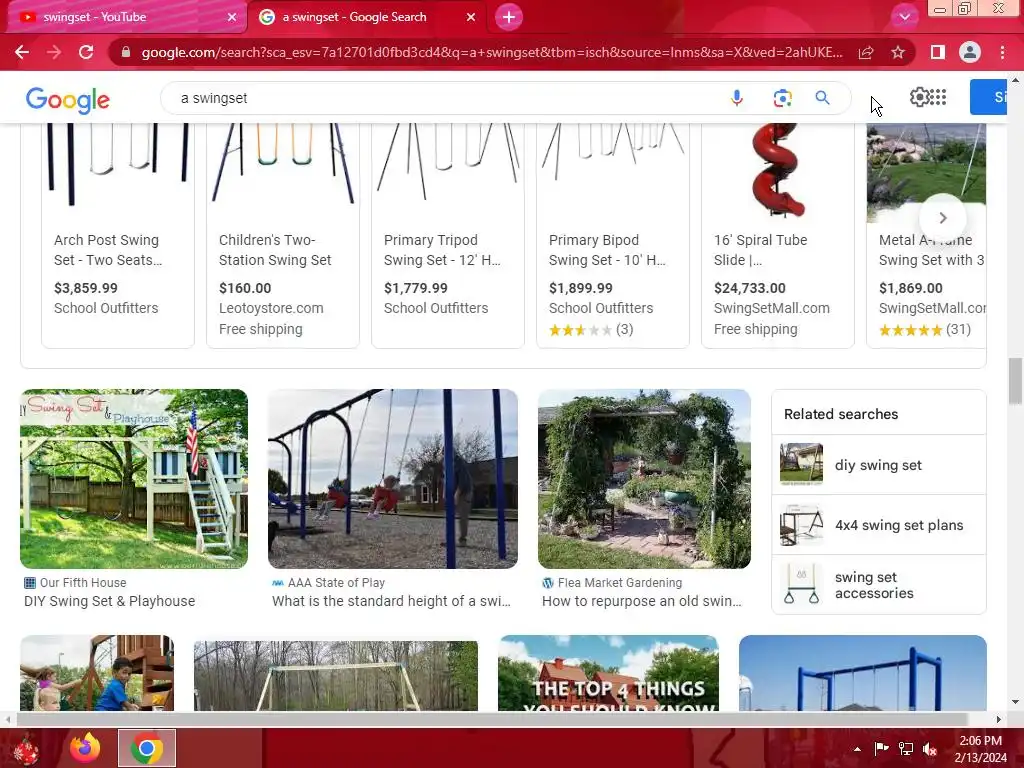Open Children's Two-Station Swing Set listing
1024x768 pixels.
(283, 235)
